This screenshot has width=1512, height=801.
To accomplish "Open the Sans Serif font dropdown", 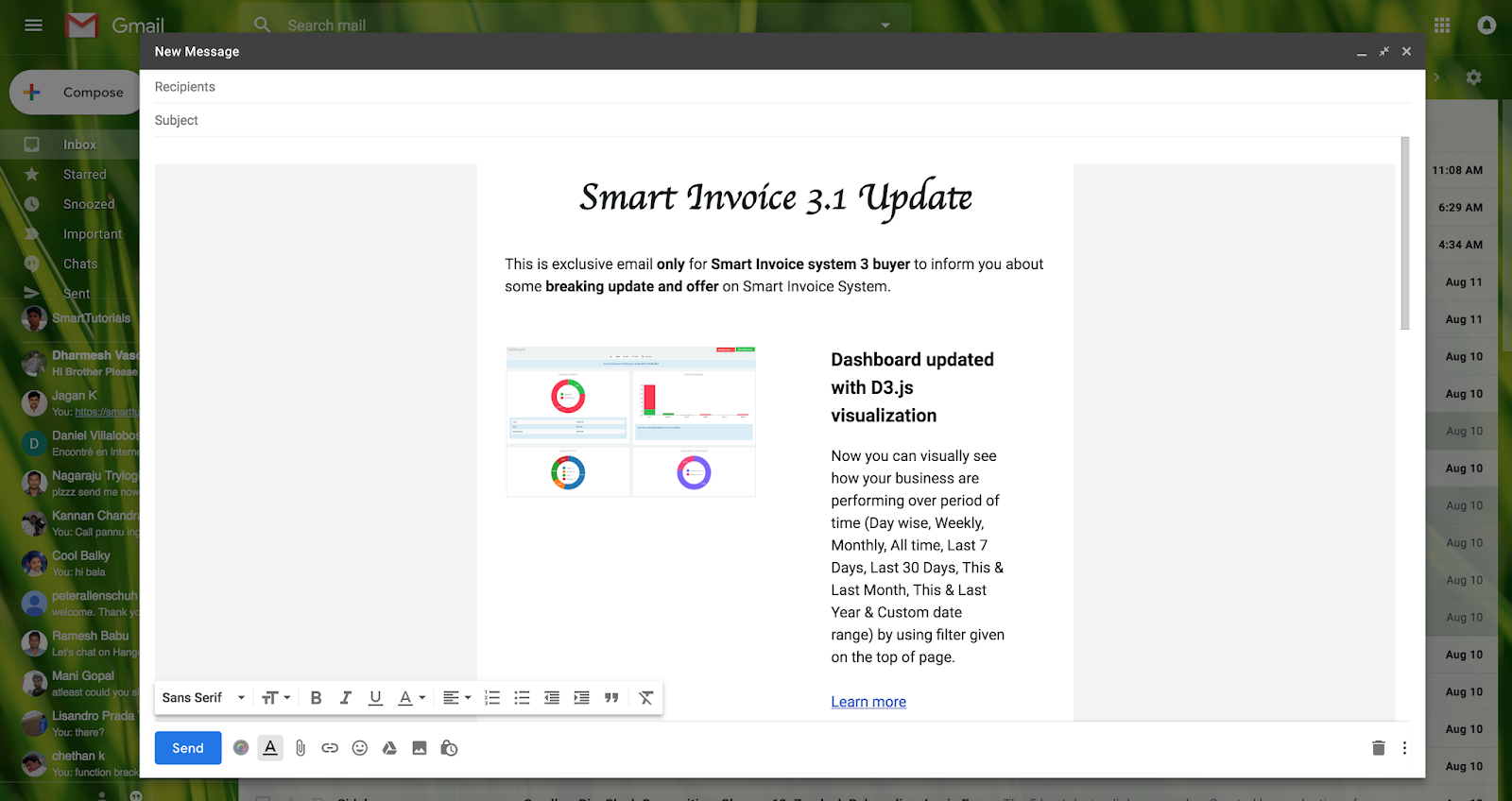I will [x=203, y=698].
